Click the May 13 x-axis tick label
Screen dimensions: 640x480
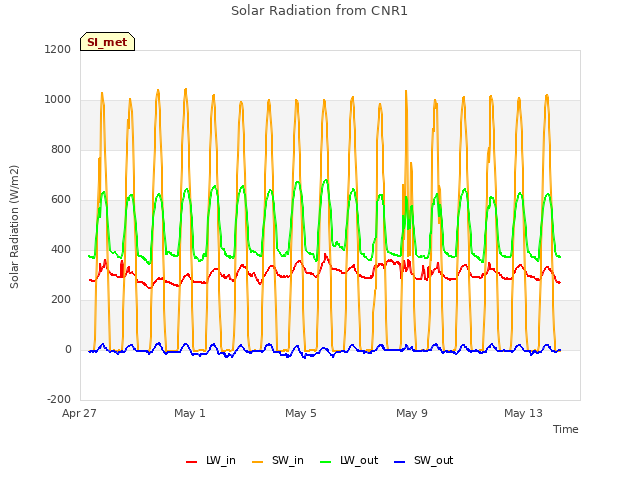pyautogui.click(x=523, y=413)
